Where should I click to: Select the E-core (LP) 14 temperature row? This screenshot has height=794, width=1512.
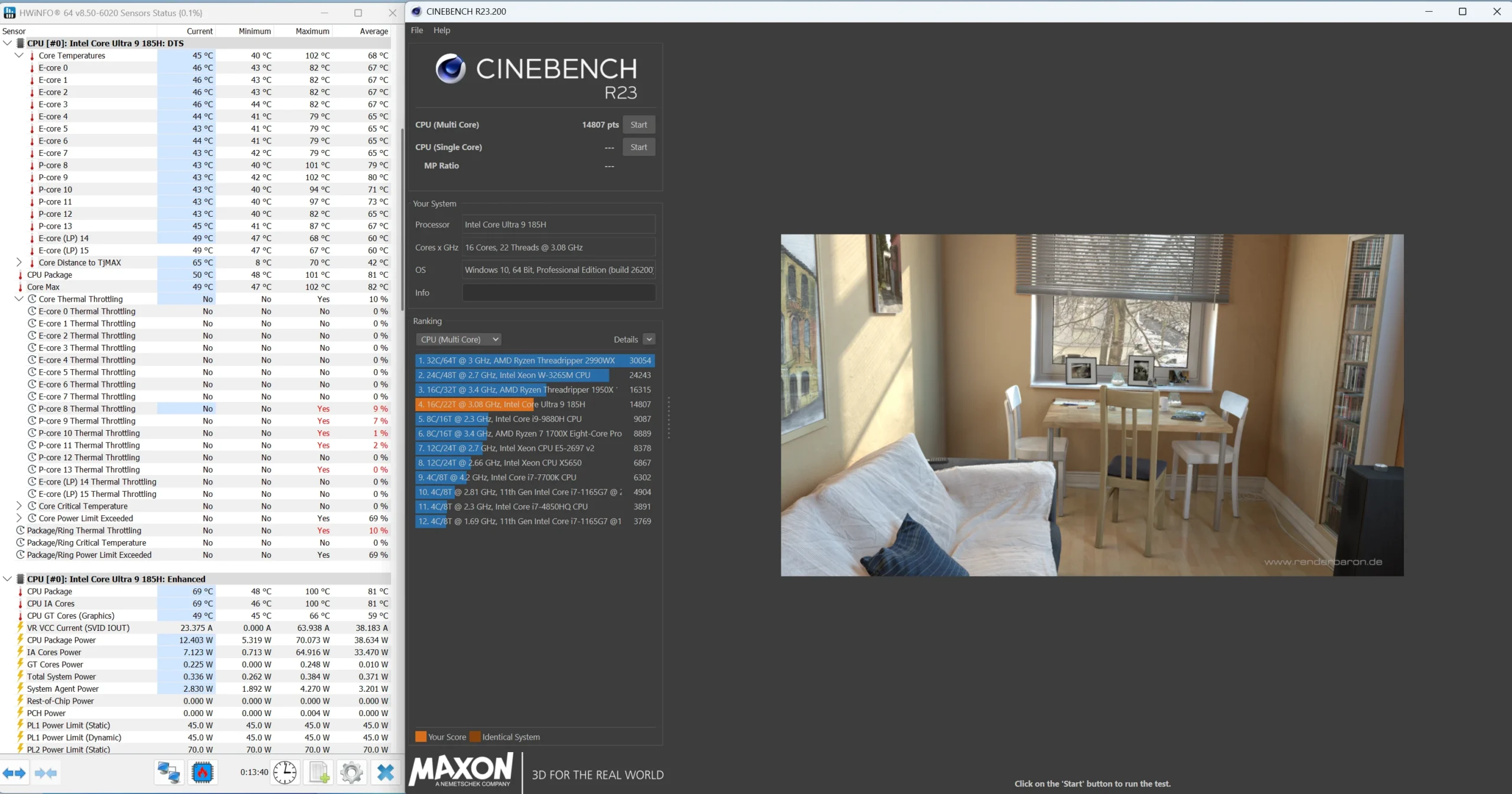pos(195,238)
